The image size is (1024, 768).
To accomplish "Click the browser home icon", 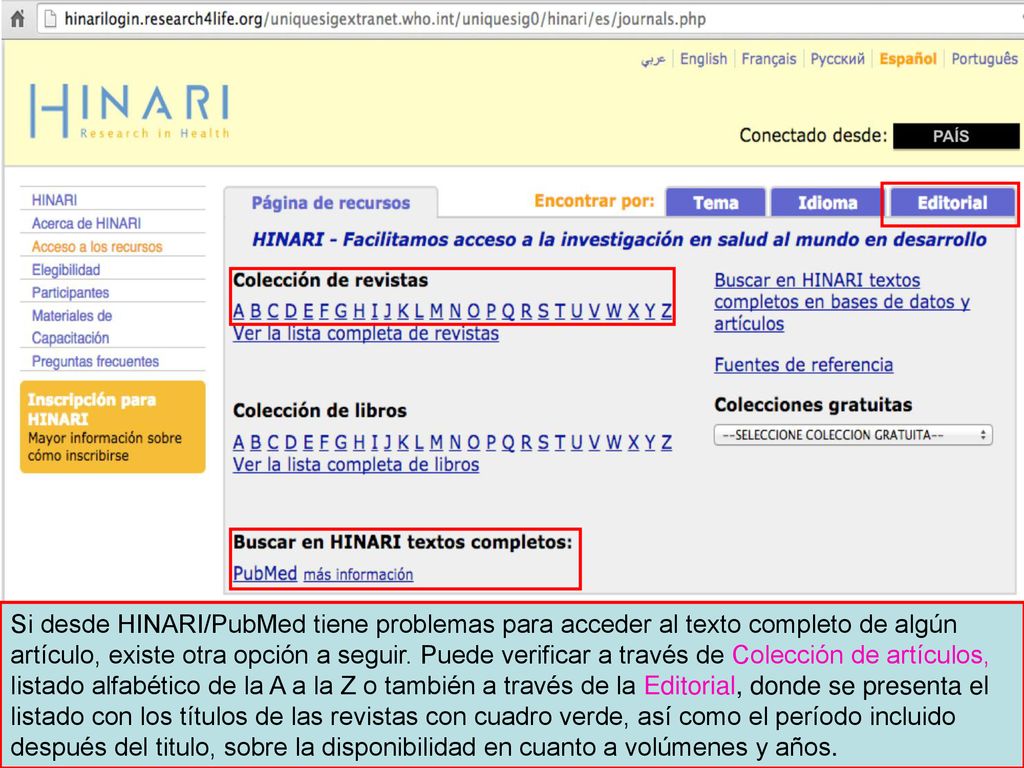I will tap(18, 18).
